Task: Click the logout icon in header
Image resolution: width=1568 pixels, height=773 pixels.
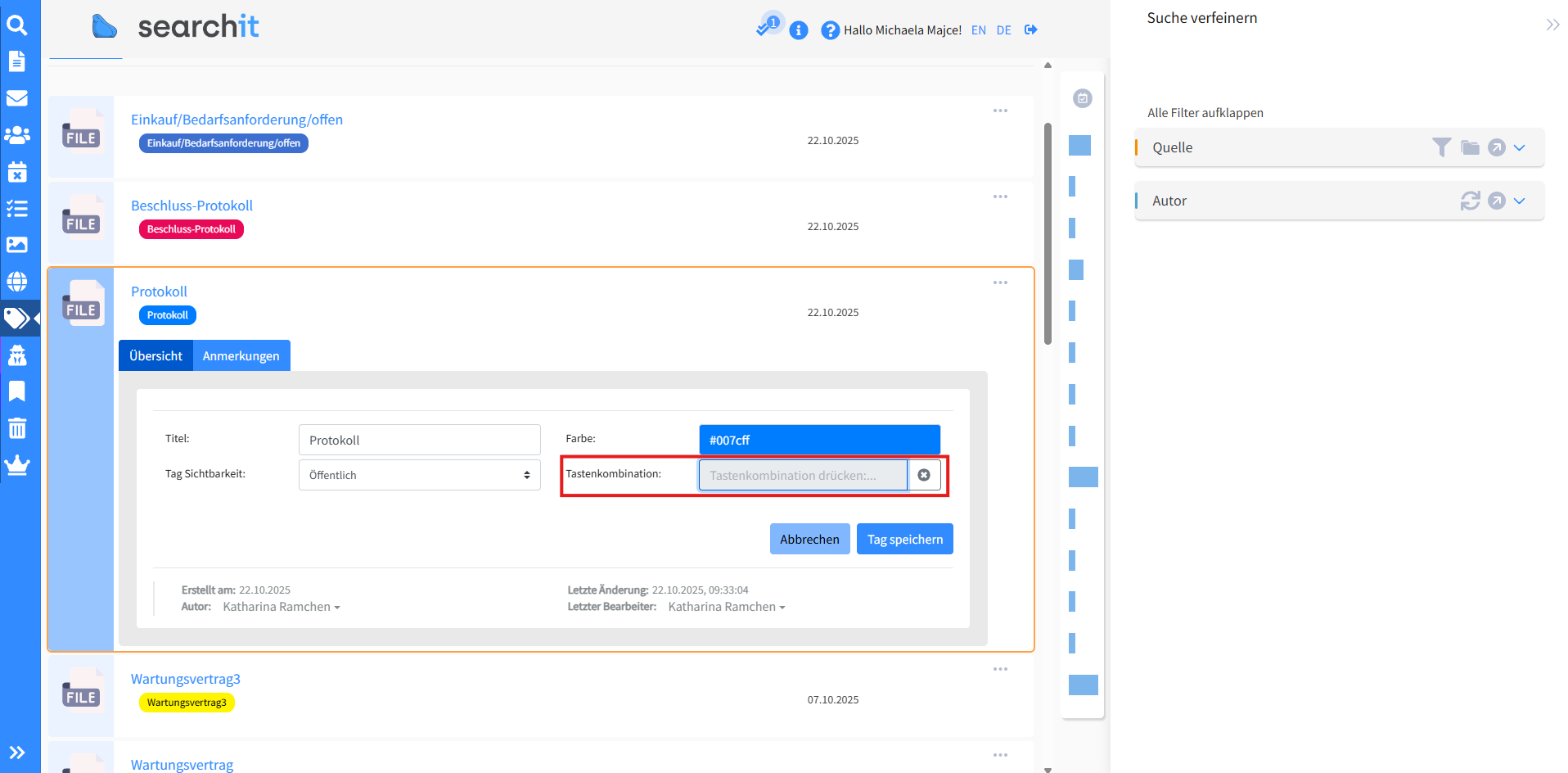Action: (x=1031, y=30)
